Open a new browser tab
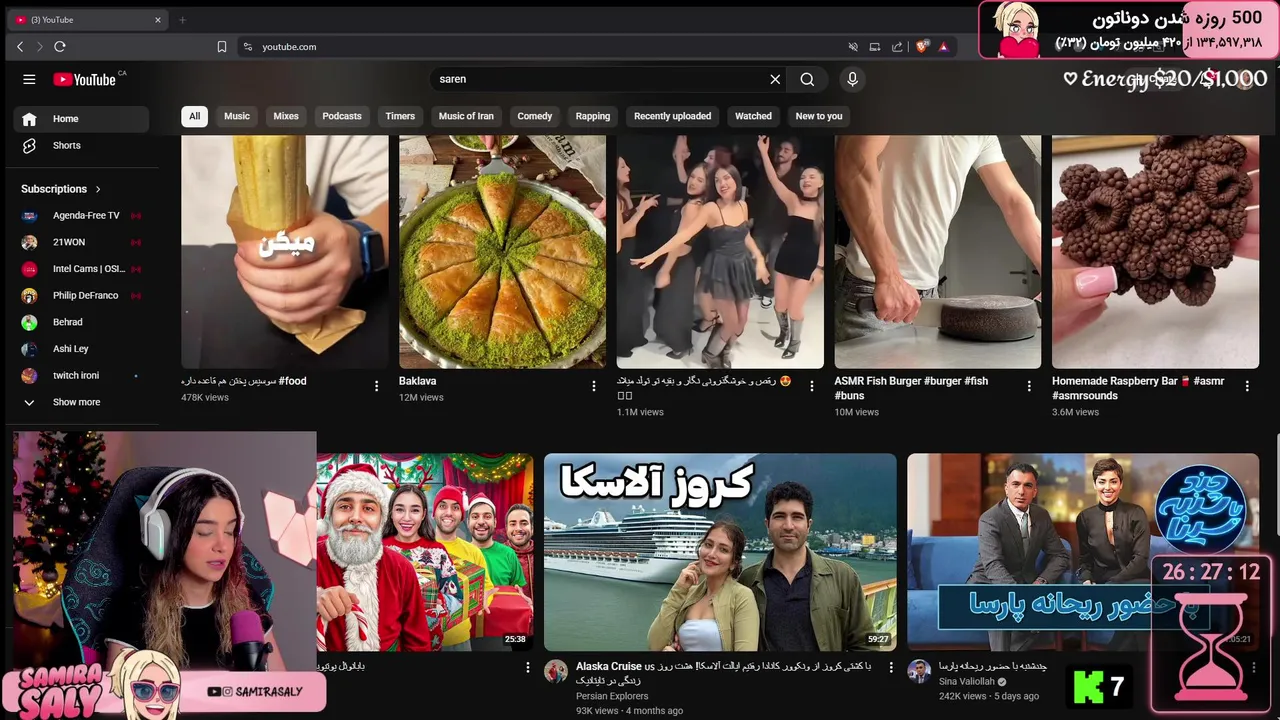The image size is (1280, 720). click(x=182, y=19)
